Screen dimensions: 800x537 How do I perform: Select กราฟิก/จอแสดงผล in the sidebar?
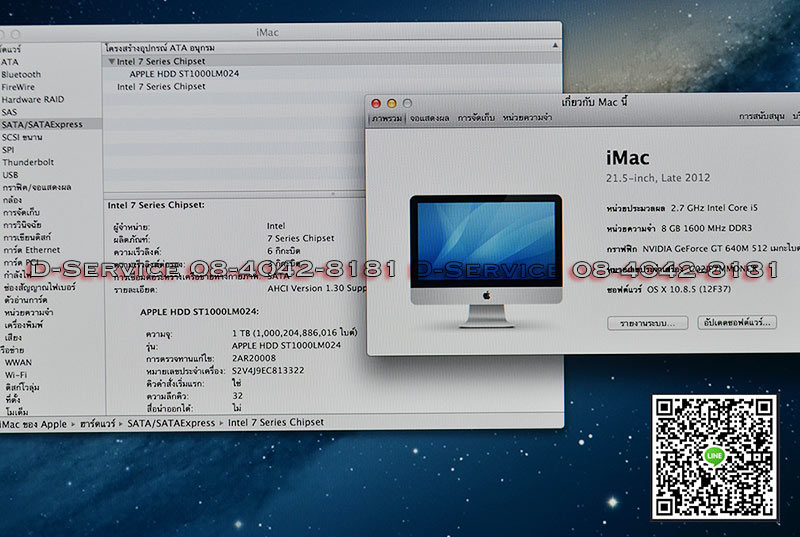pos(37,187)
